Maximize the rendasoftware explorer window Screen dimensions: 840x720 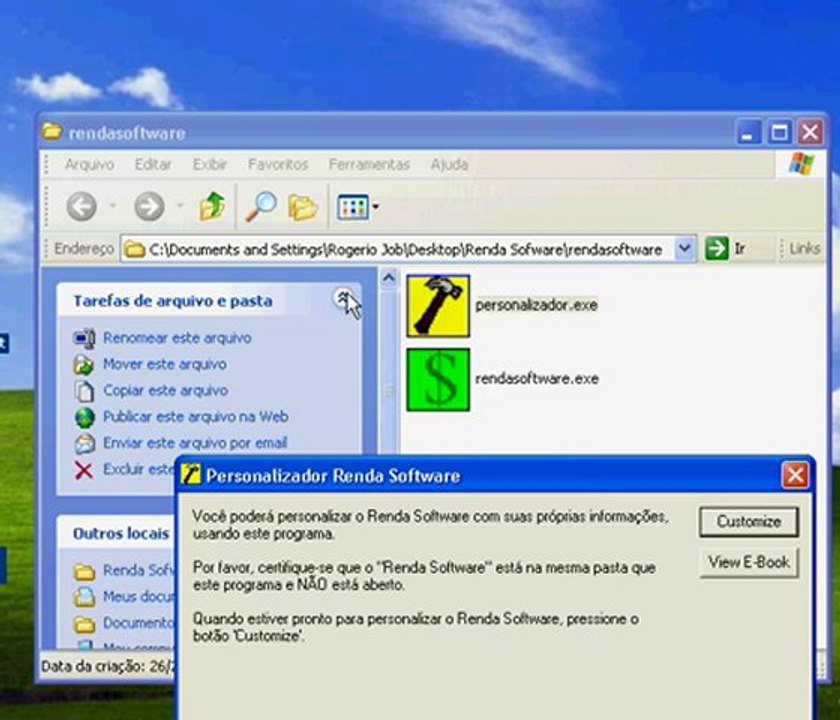[x=779, y=132]
